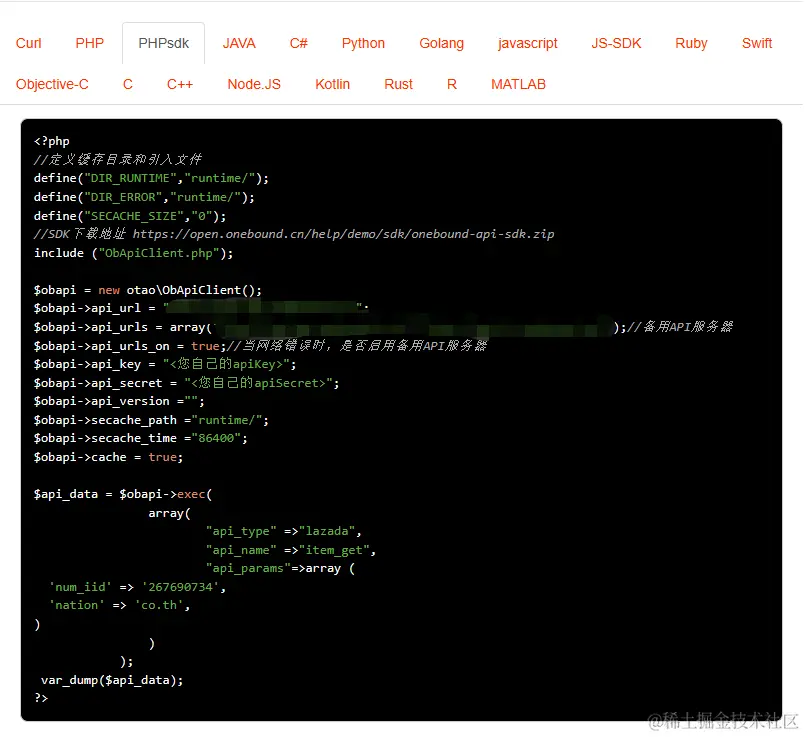Click the $obapi->api_secret line
This screenshot has height=737, width=805.
tap(186, 383)
